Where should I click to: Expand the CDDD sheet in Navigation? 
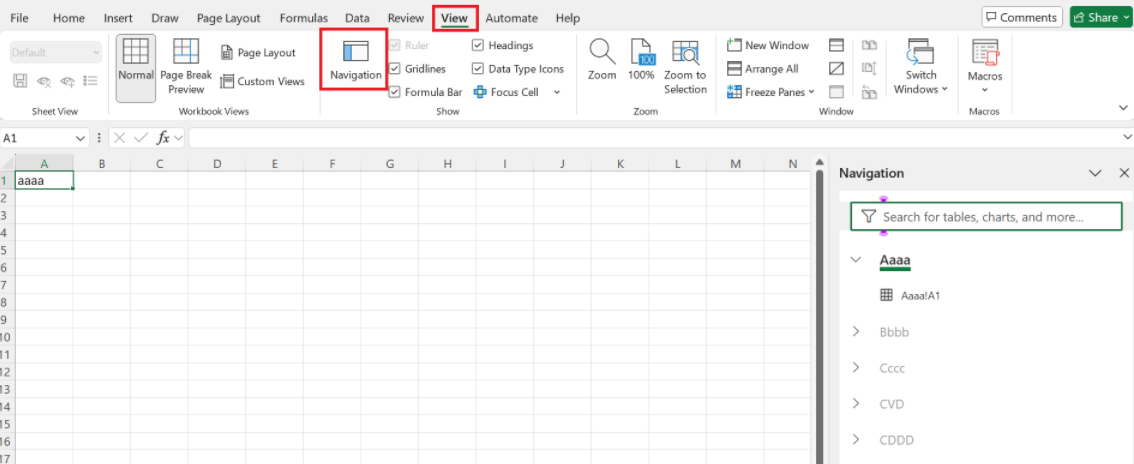tap(856, 439)
